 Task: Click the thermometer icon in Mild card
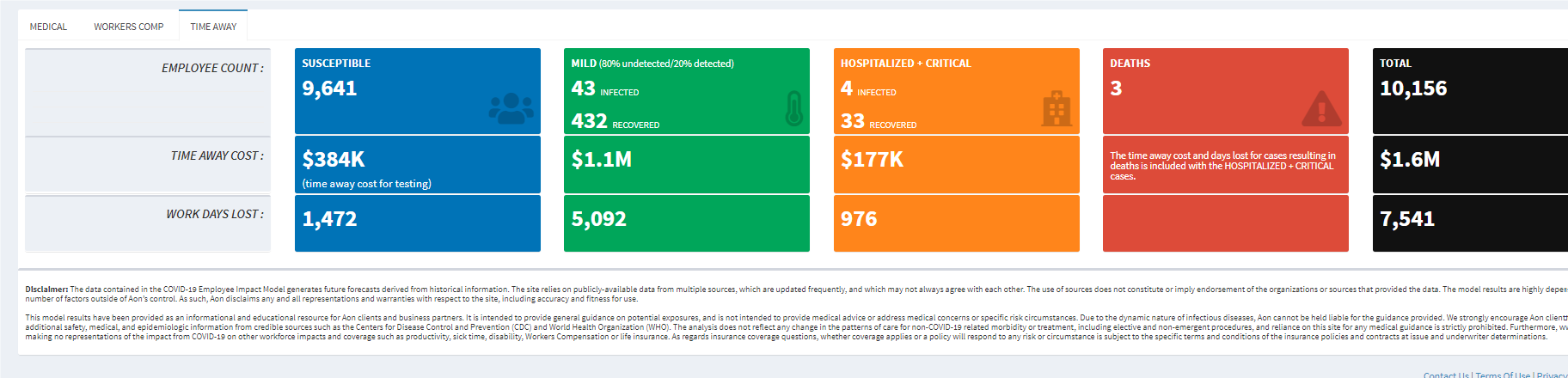pyautogui.click(x=793, y=109)
